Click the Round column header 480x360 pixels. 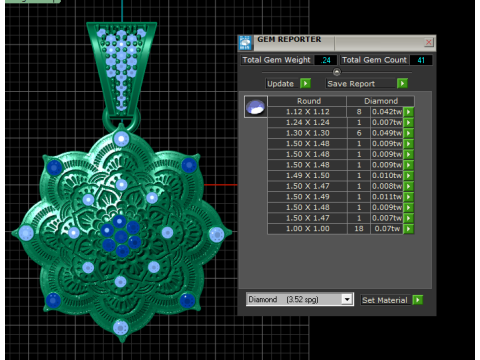coord(307,101)
